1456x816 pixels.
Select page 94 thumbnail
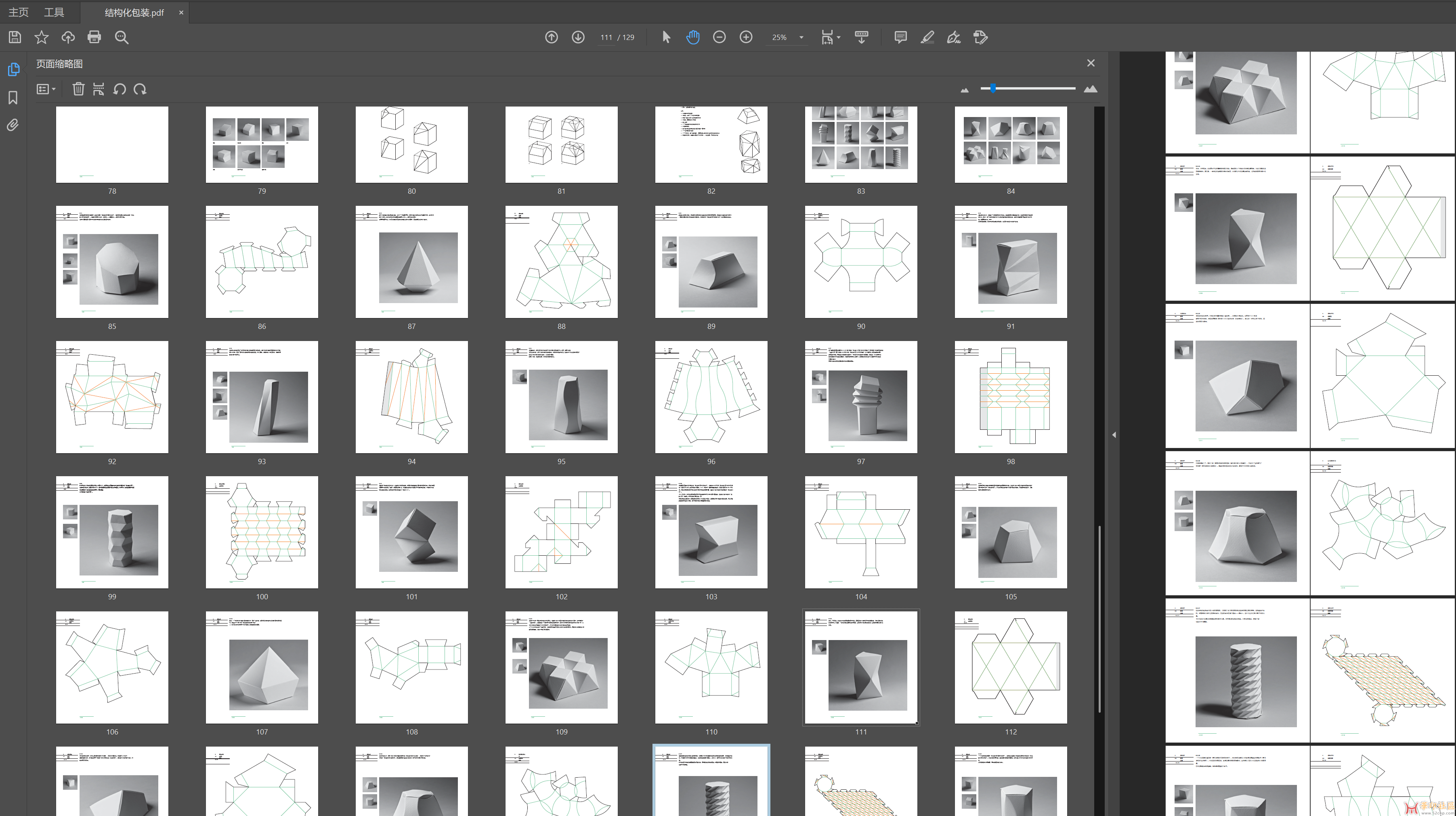coord(411,397)
